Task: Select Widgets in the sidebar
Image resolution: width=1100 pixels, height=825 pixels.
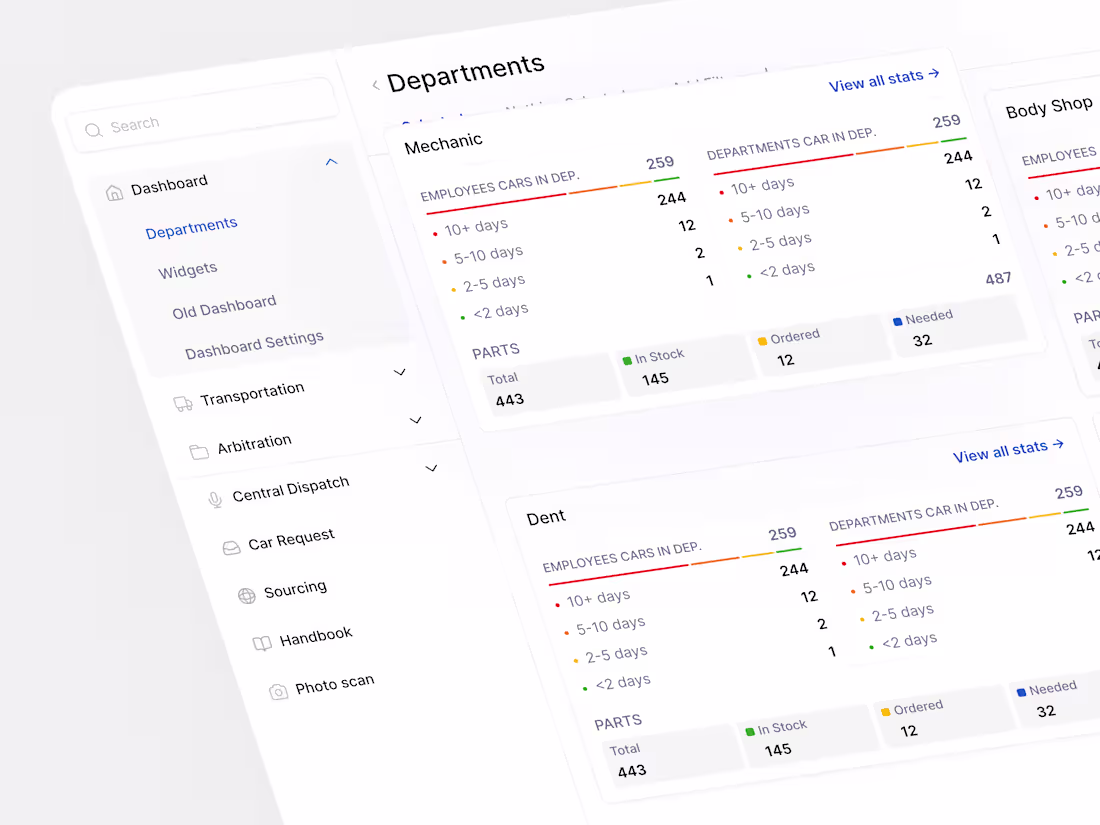Action: click(x=188, y=269)
